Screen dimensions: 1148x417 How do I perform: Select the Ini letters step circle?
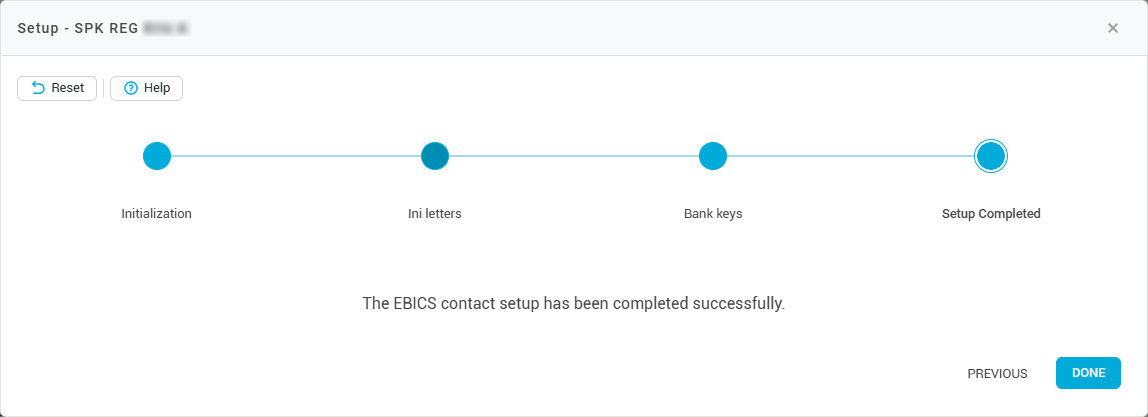click(x=435, y=156)
